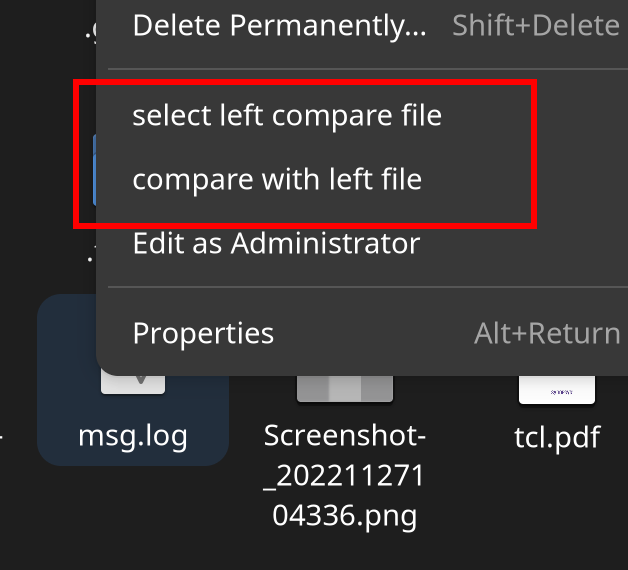Select the msg.log file icon
The width and height of the screenshot is (628, 570).
[x=133, y=385]
